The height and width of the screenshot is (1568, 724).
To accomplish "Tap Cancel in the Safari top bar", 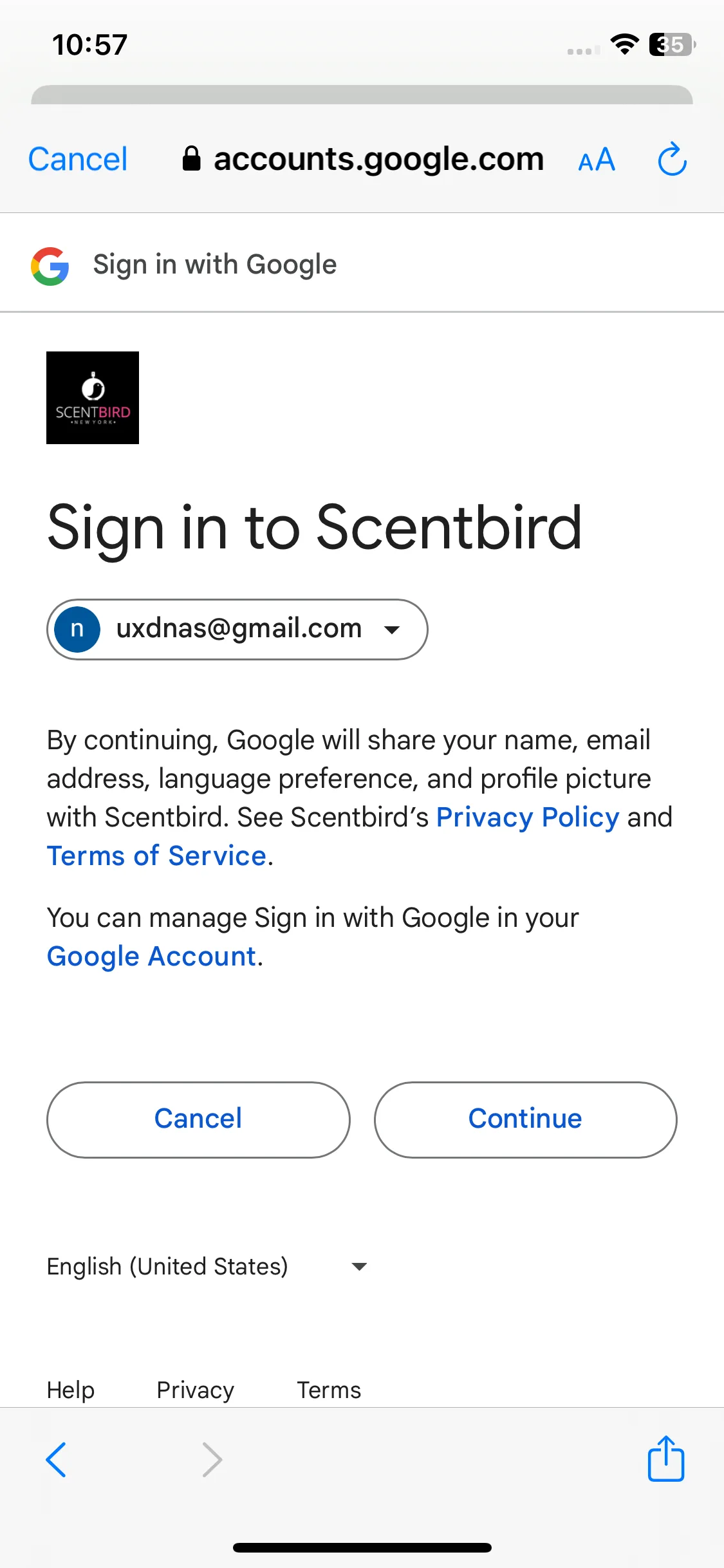I will pos(78,159).
